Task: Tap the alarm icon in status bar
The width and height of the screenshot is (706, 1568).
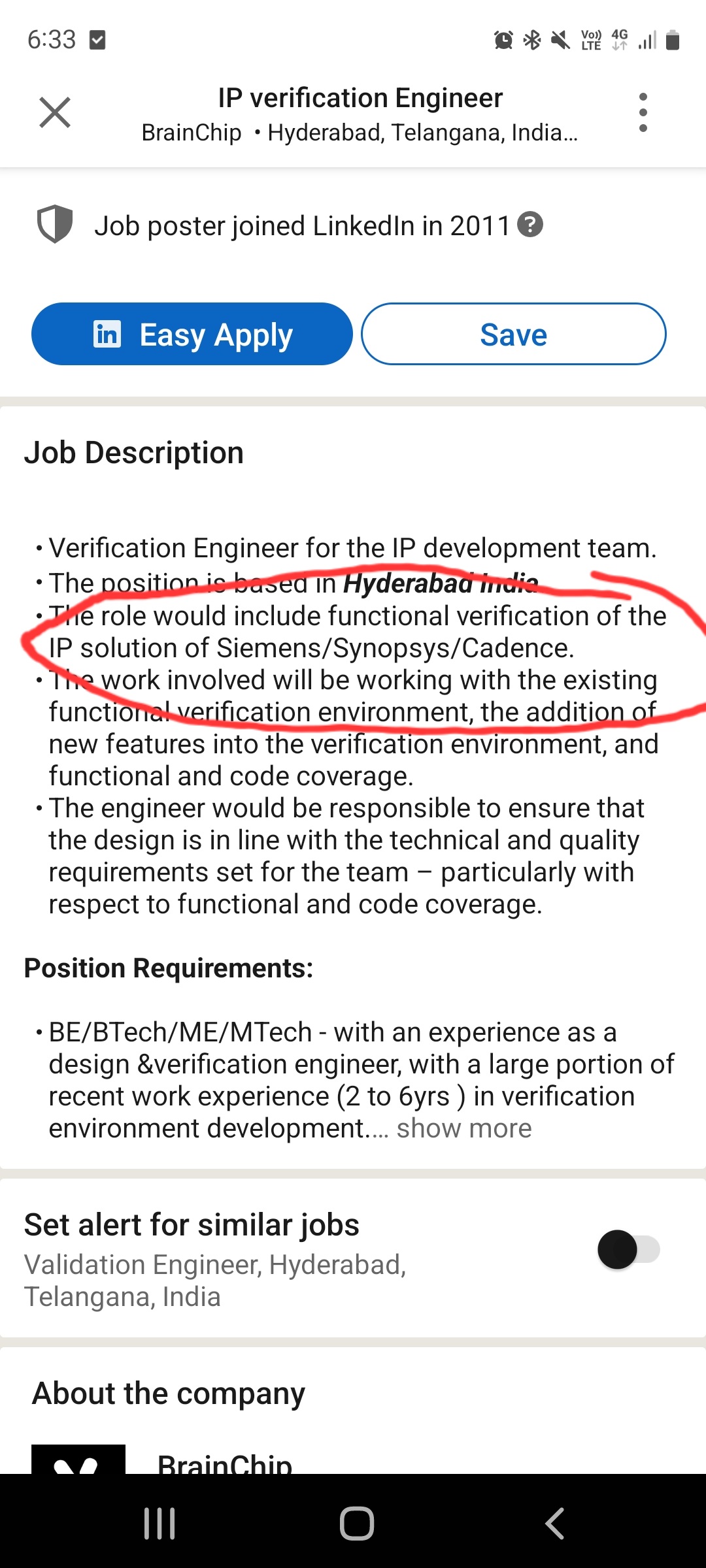Action: (x=503, y=41)
